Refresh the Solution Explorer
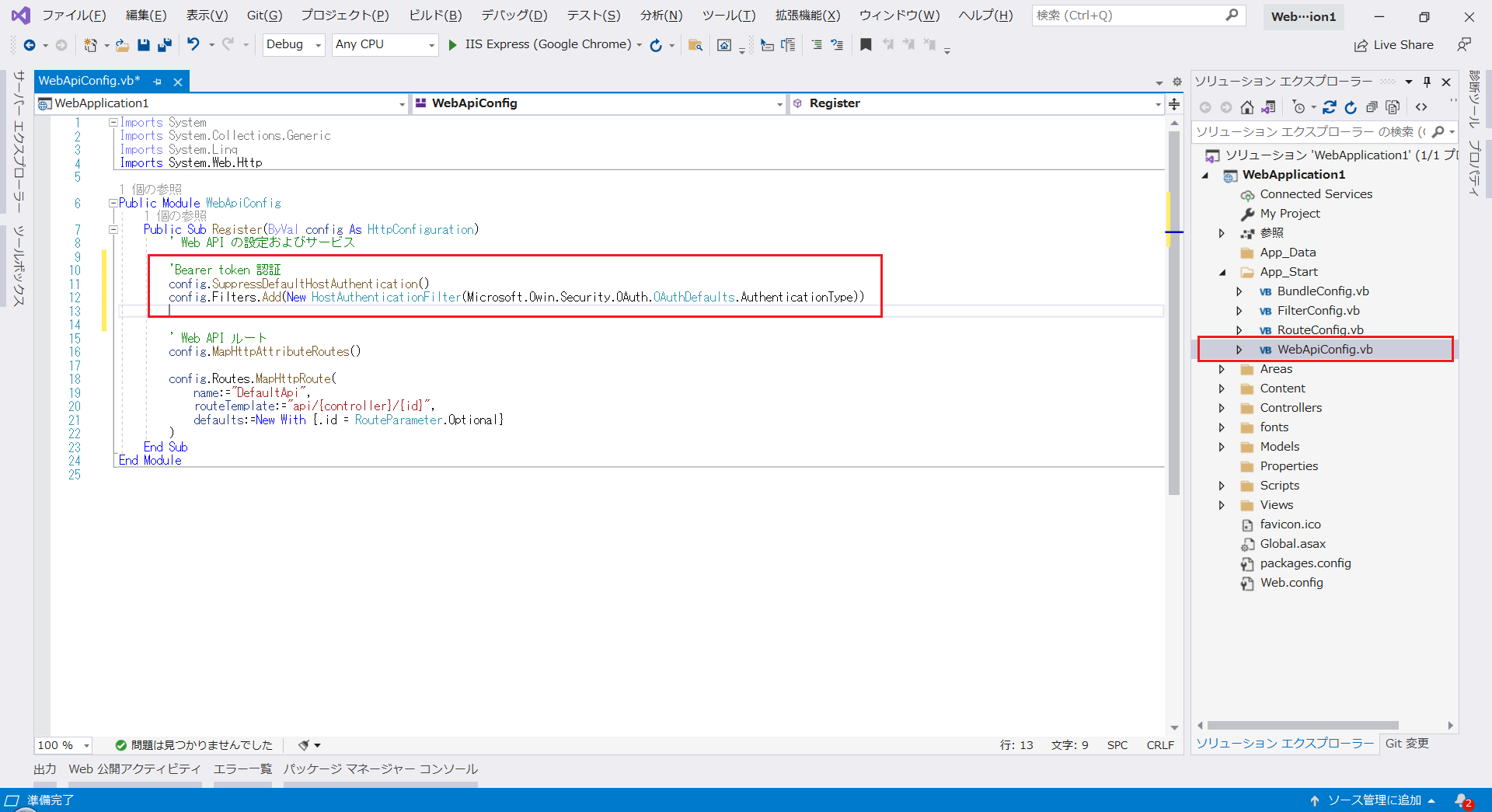The width and height of the screenshot is (1492, 812). pos(1351,107)
